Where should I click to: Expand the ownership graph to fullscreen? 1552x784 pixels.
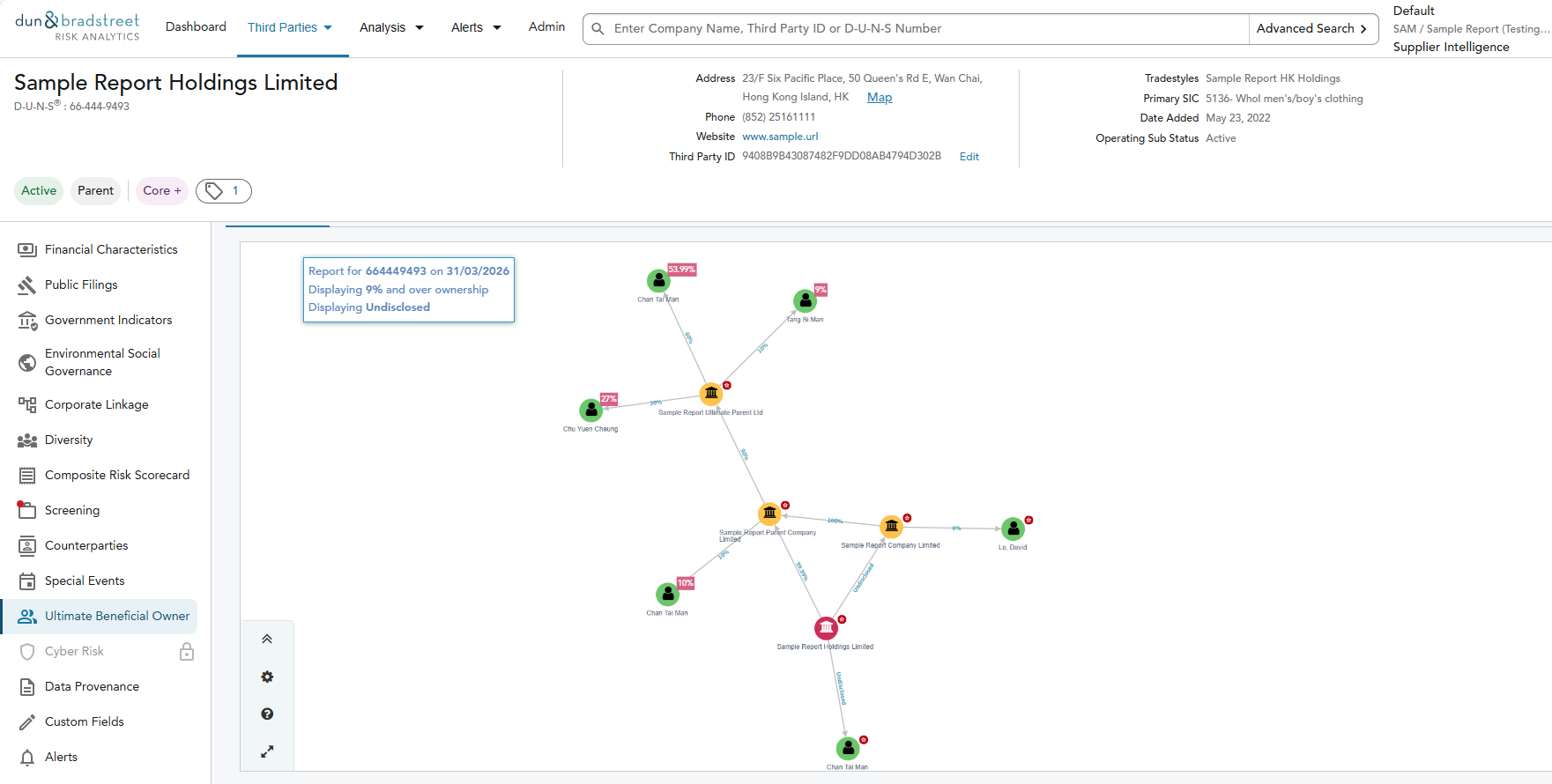coord(267,751)
